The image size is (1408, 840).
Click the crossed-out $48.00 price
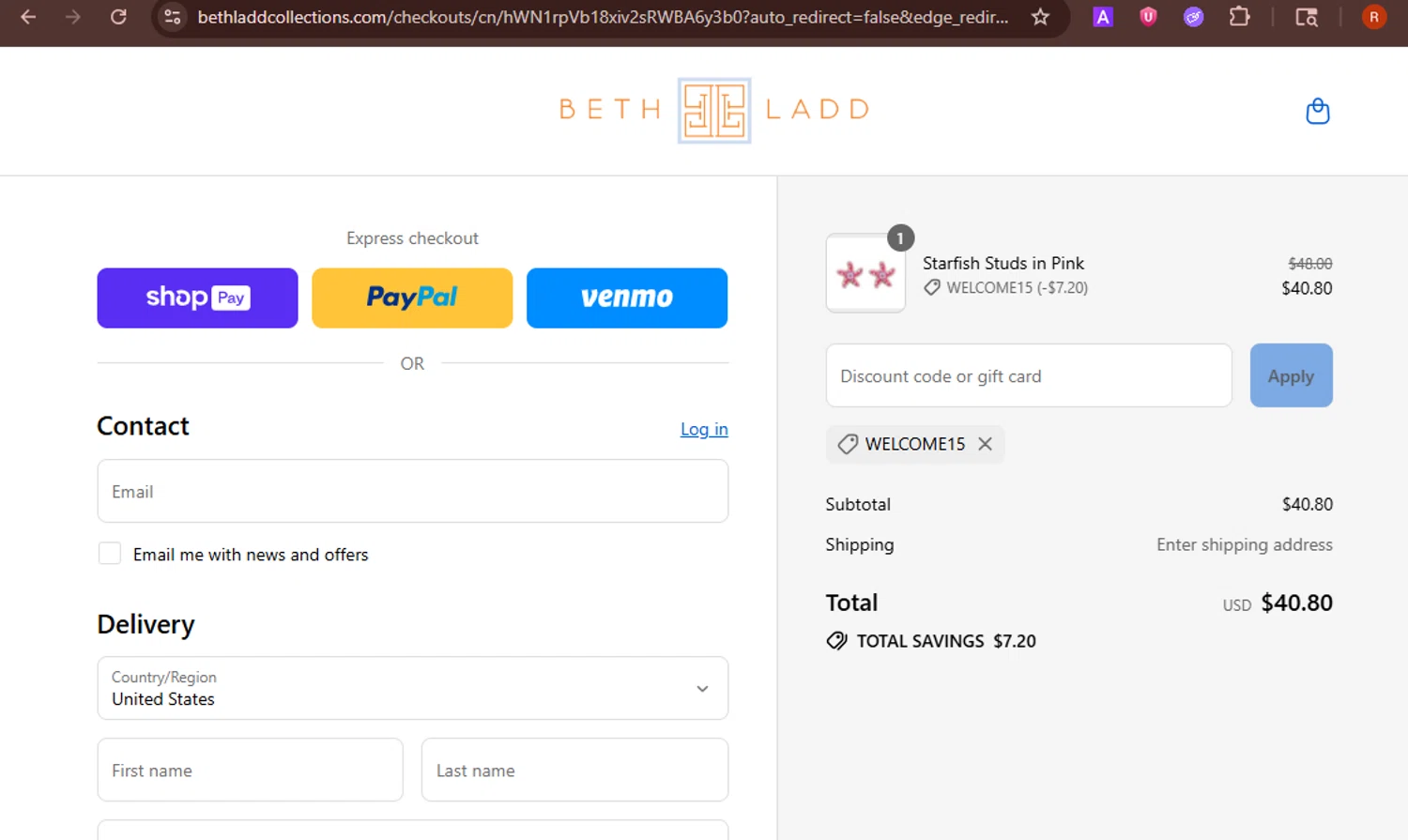[1310, 264]
